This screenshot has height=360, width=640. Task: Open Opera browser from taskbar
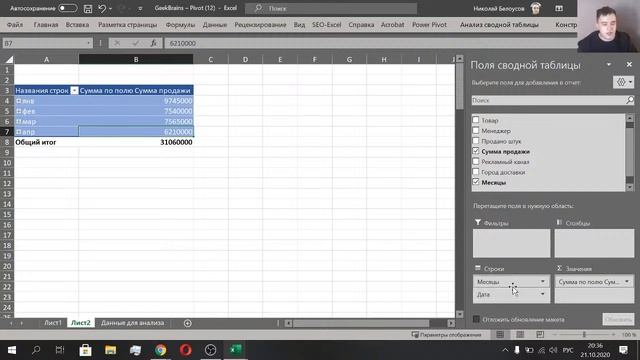point(186,350)
